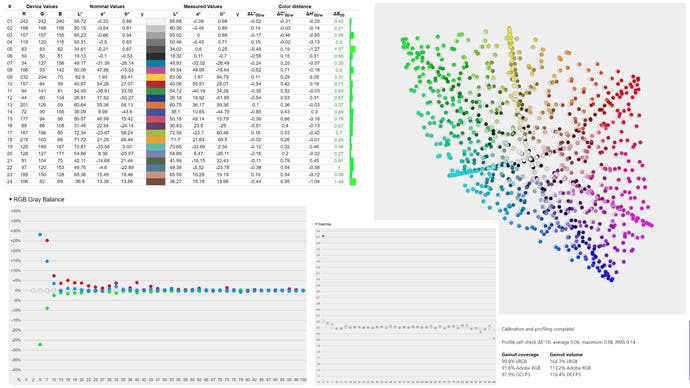
Task: Select the yellow-green color swatch in row 17
Action: (x=155, y=132)
